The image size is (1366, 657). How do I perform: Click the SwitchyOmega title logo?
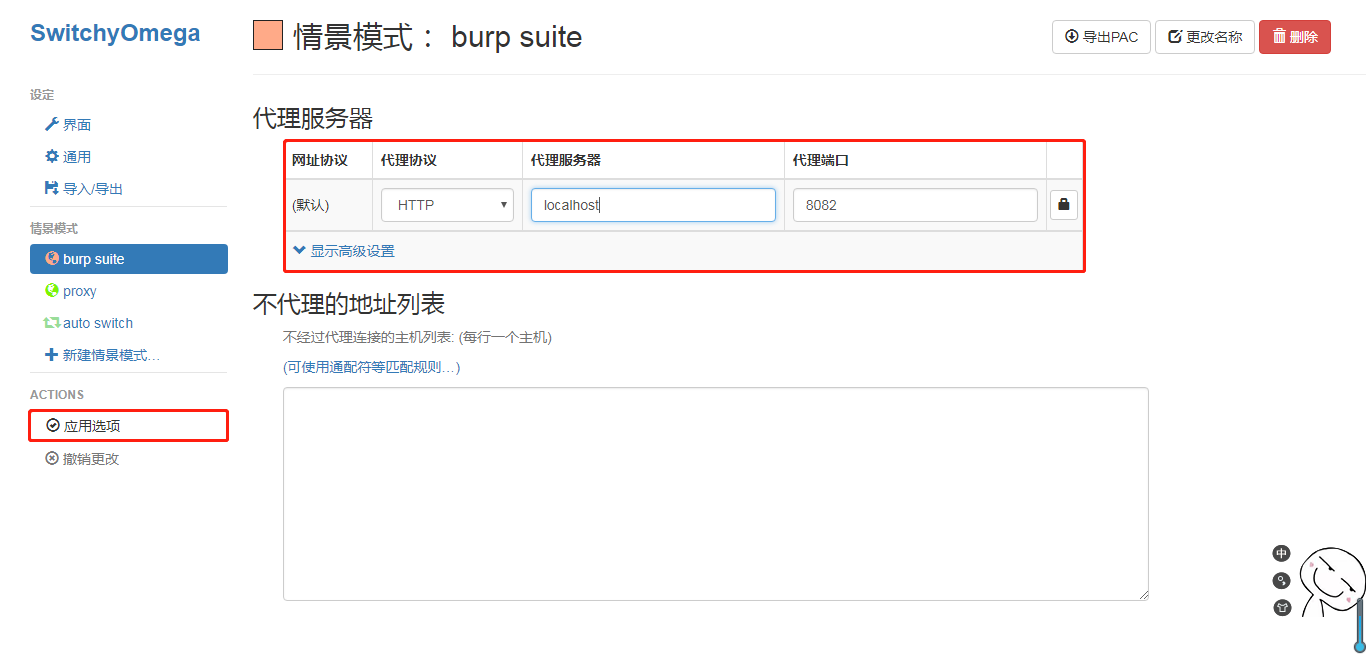pos(115,33)
